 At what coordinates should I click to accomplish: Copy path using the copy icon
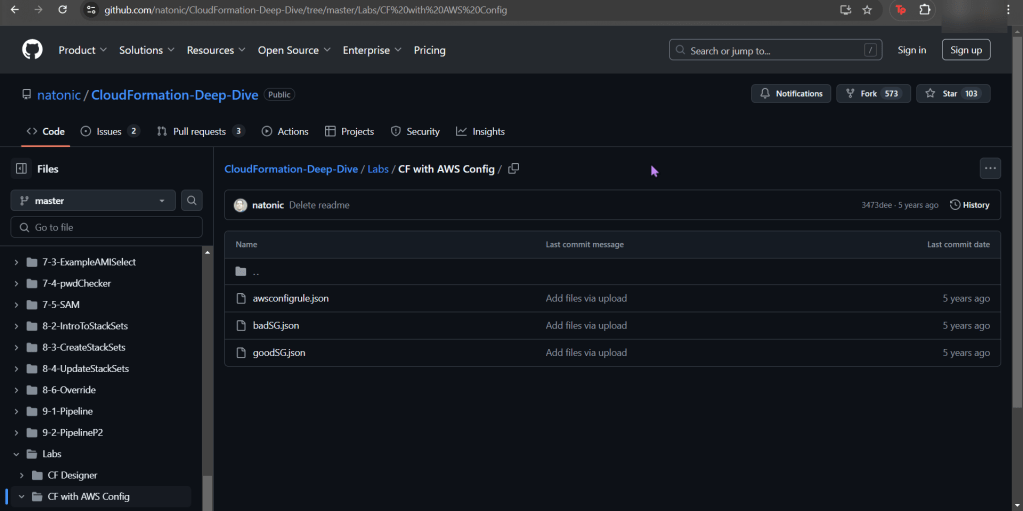tap(513, 169)
